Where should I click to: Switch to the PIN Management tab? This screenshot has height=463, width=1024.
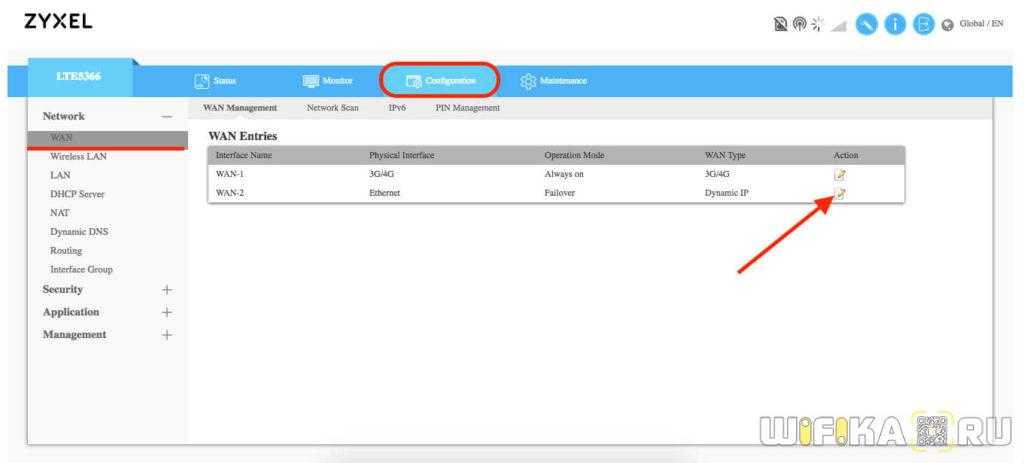(467, 108)
